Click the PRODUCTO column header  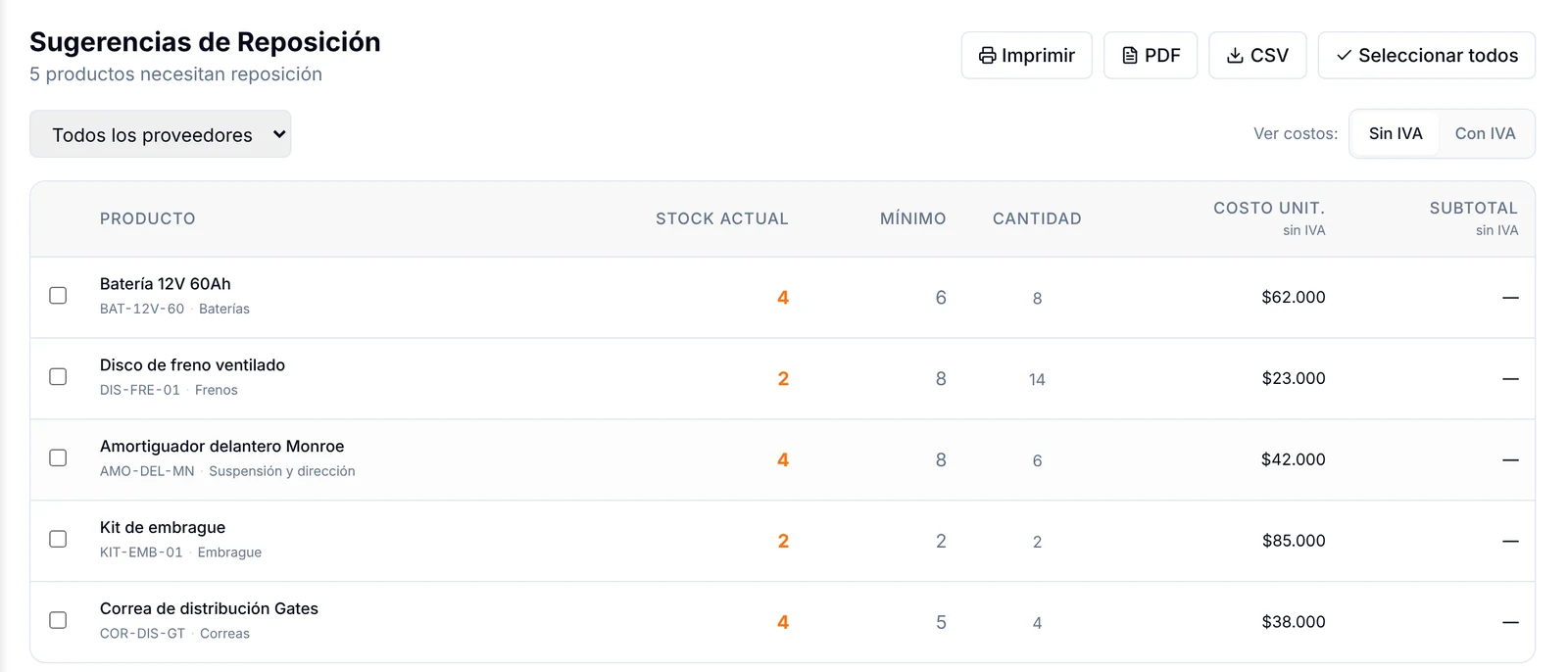click(148, 218)
